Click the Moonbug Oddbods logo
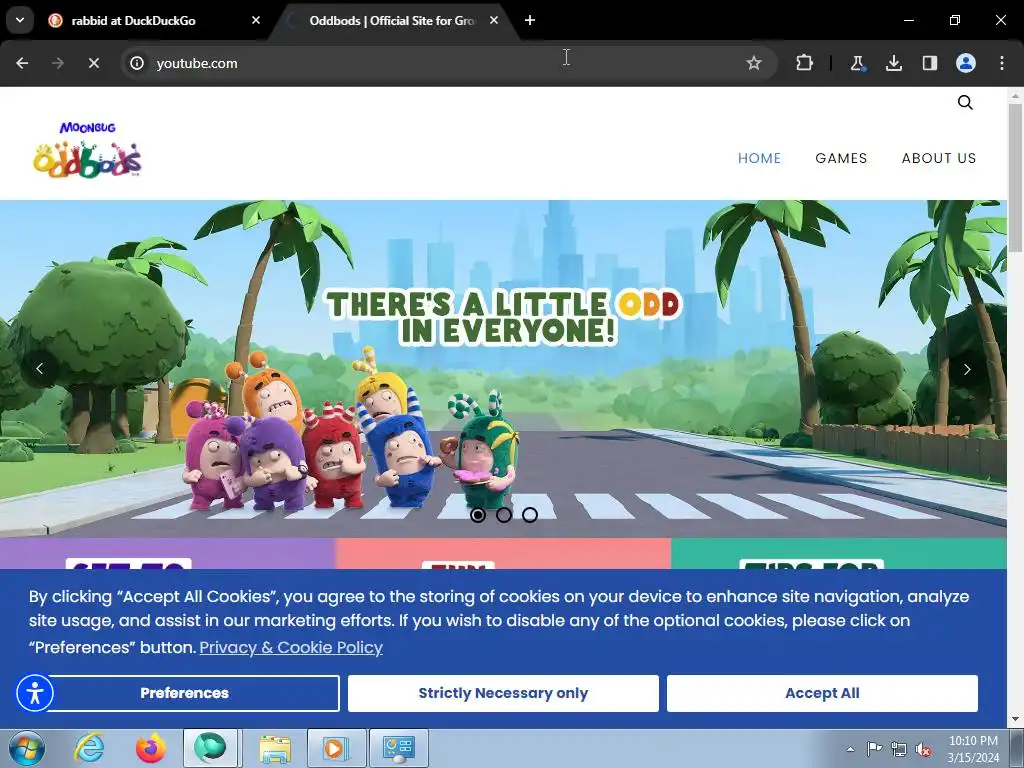 pos(87,149)
